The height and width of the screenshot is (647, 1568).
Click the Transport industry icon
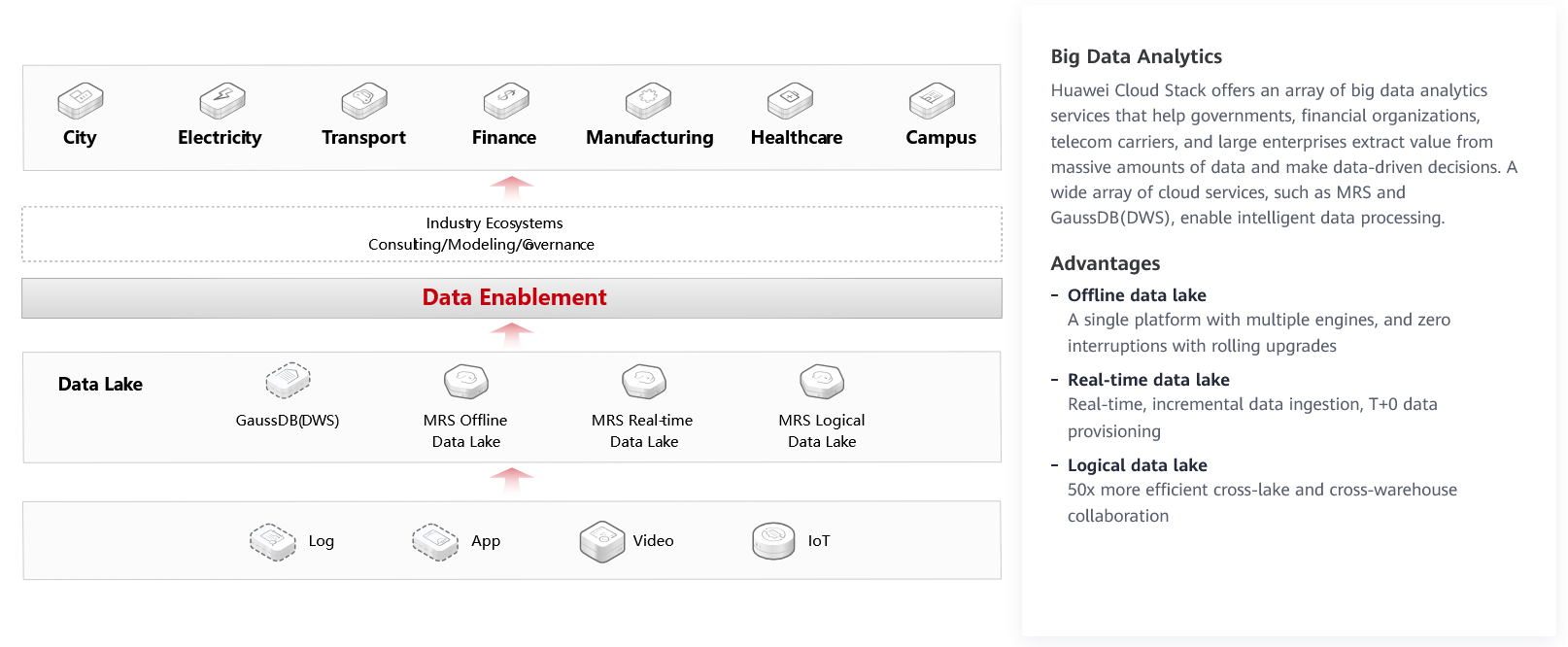coord(364,100)
